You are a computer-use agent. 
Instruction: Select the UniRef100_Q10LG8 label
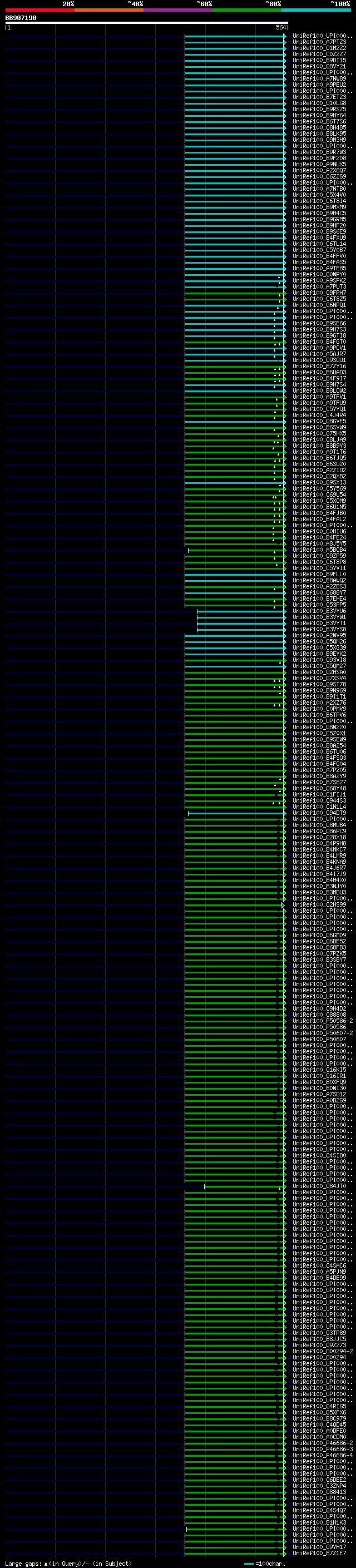click(319, 103)
